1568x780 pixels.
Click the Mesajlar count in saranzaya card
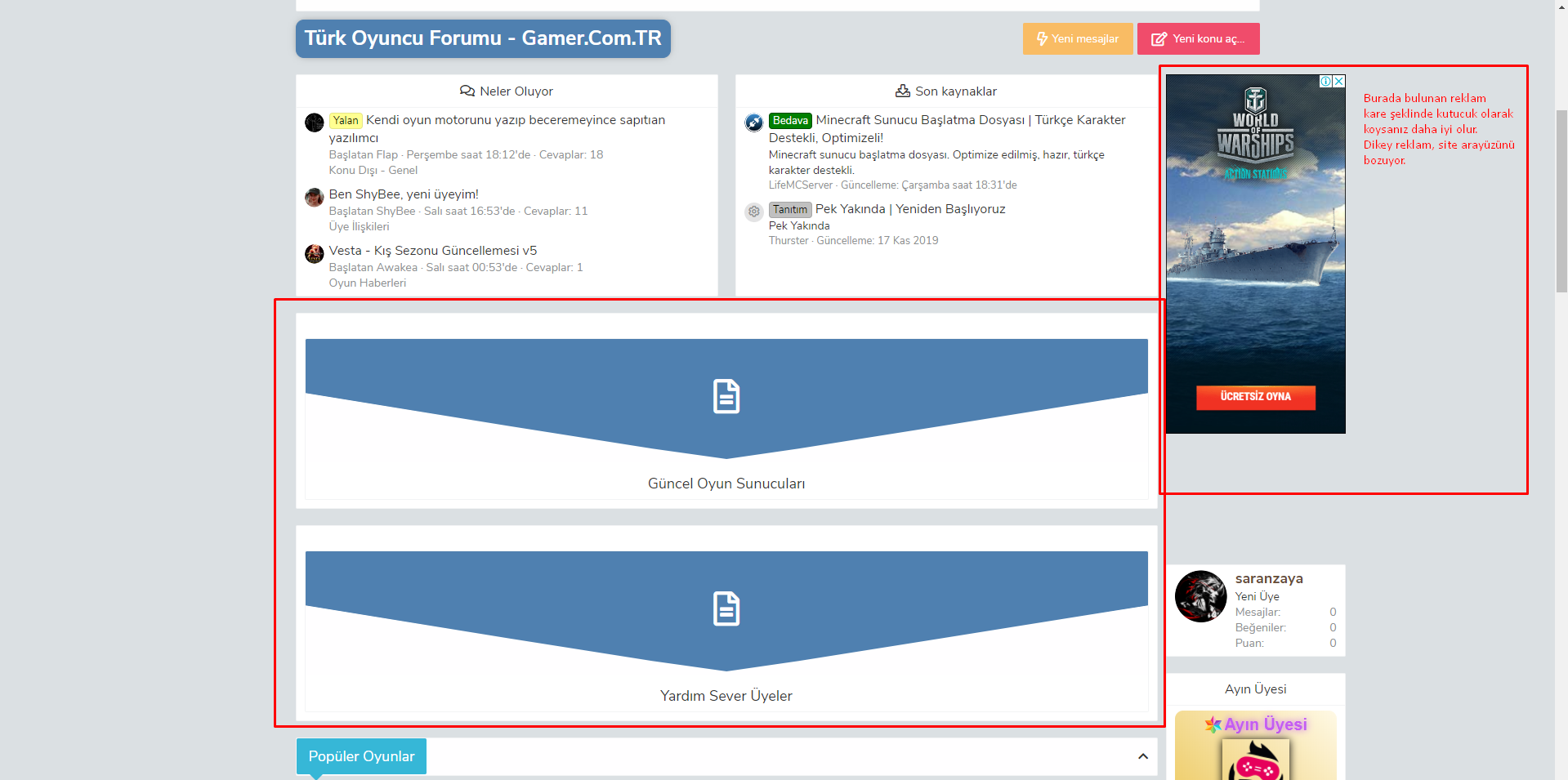pos(1333,612)
